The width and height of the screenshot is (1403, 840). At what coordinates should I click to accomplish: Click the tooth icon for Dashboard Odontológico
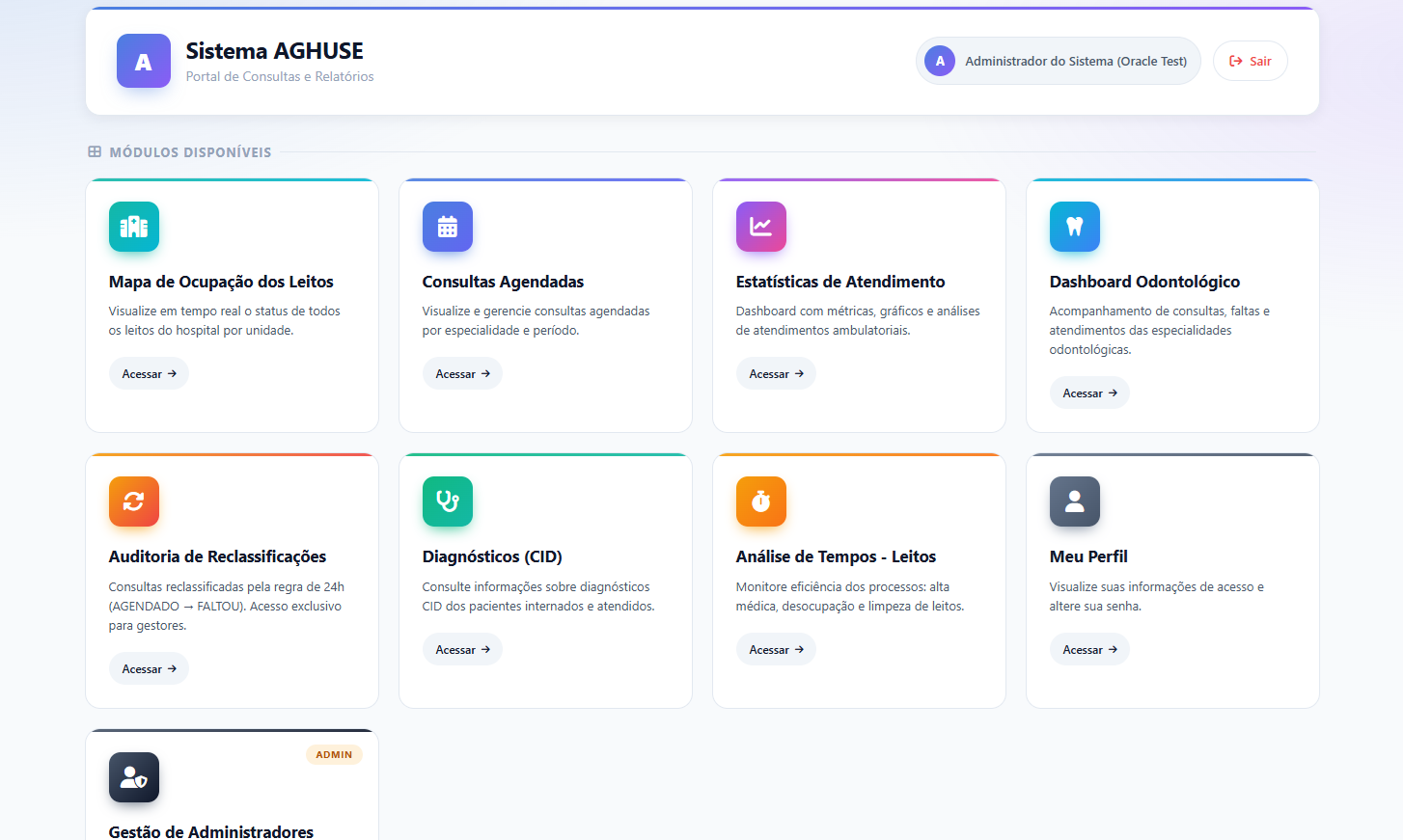click(x=1075, y=227)
